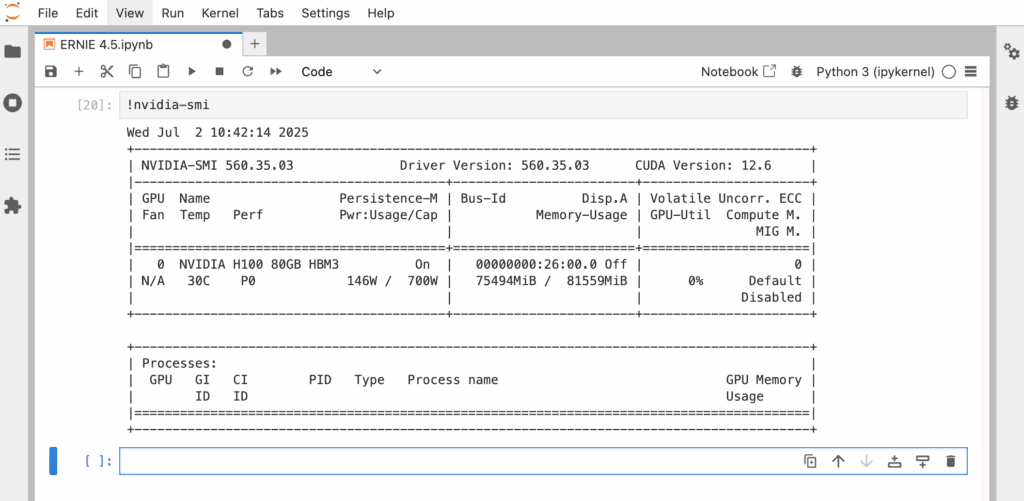The image size is (1024, 501).
Task: Open the Settings menu
Action: pyautogui.click(x=325, y=13)
